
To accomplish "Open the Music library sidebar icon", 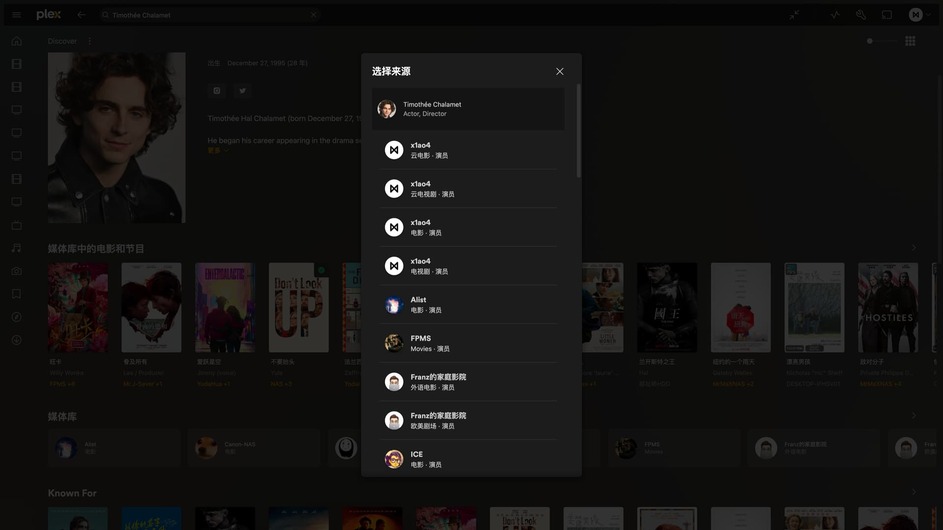I will [x=17, y=248].
